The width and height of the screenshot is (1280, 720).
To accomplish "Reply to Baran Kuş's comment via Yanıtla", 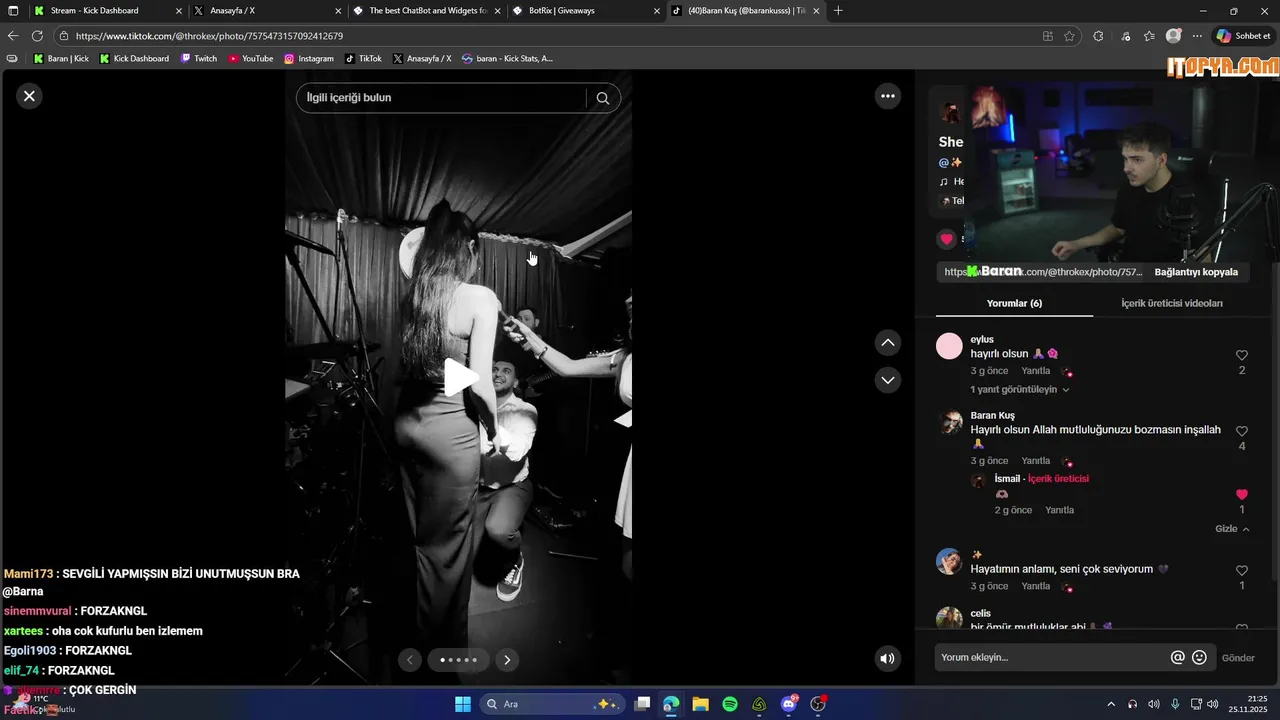I will (x=1035, y=461).
